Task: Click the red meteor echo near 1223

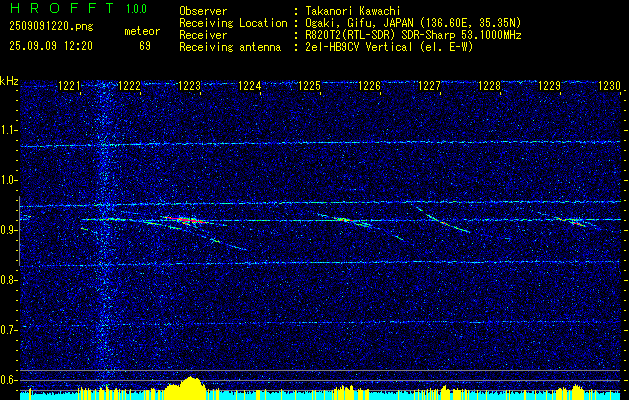Action: point(185,220)
